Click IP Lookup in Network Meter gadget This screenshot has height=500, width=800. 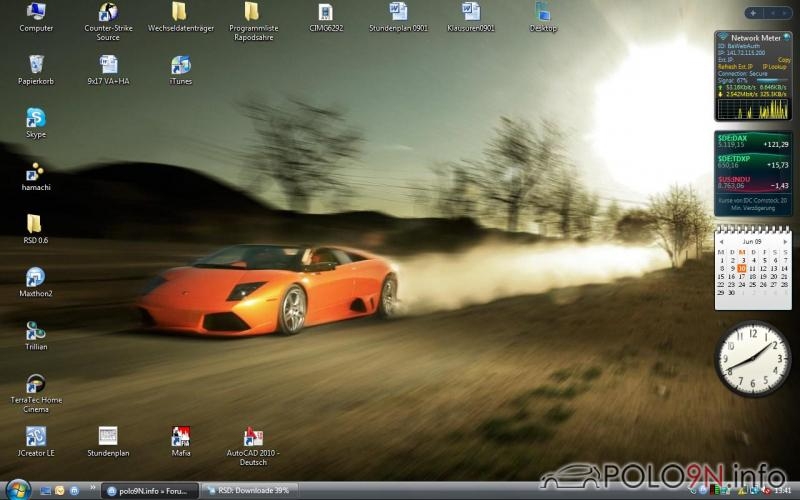tap(777, 66)
